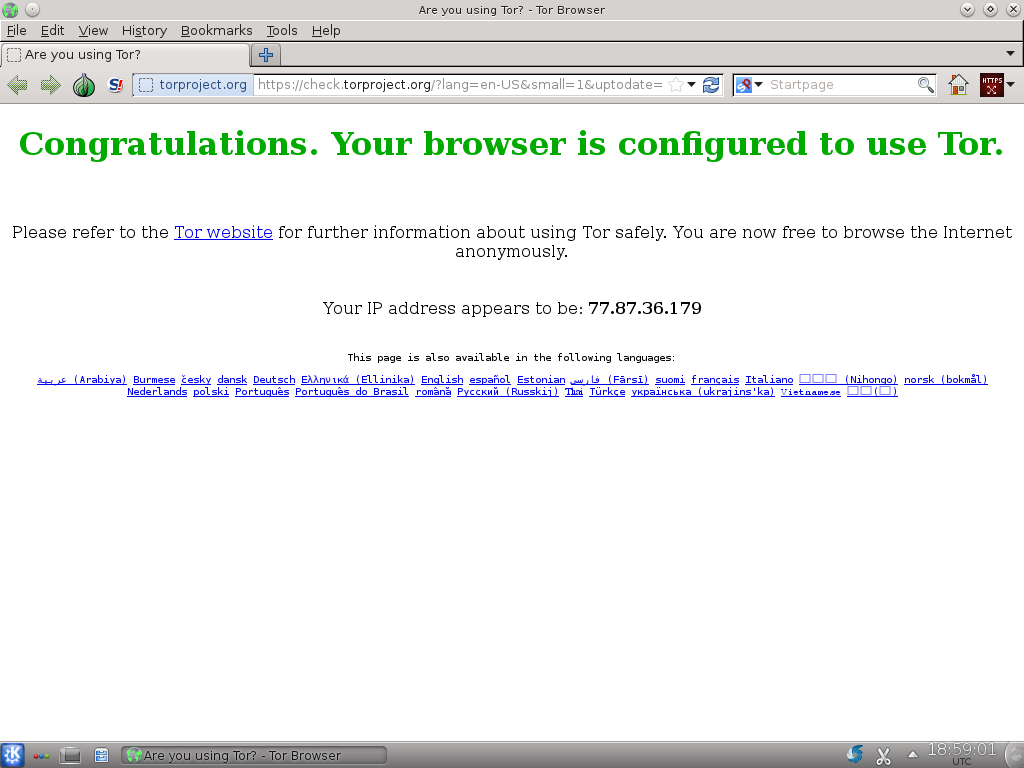This screenshot has width=1024, height=768.
Task: Click the Klipper scissors tray icon
Action: point(883,755)
